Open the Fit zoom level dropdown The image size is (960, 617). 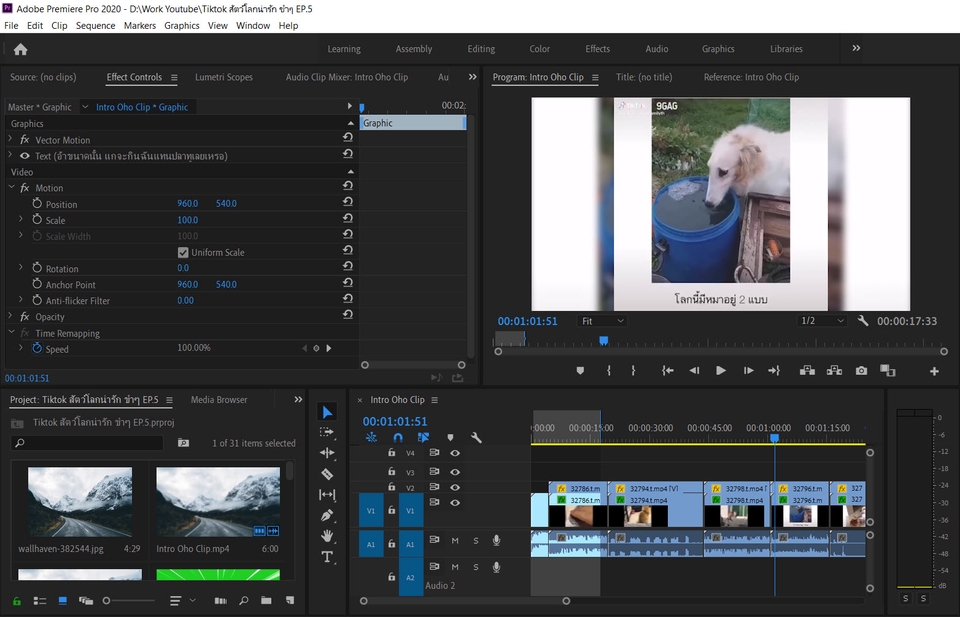tap(602, 321)
